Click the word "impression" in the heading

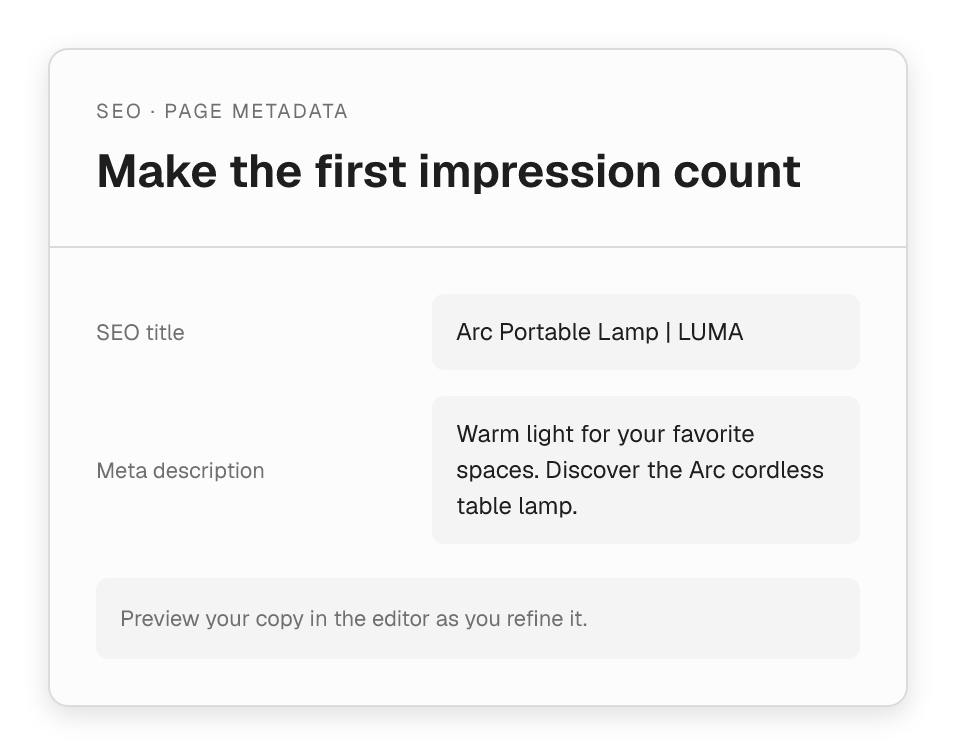(540, 173)
